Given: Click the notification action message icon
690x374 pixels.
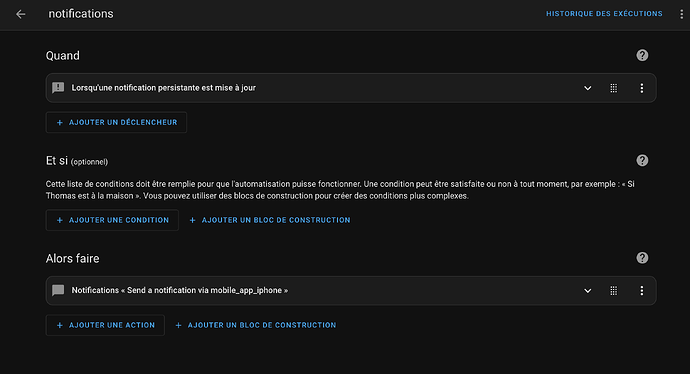Looking at the screenshot, I should pos(58,290).
